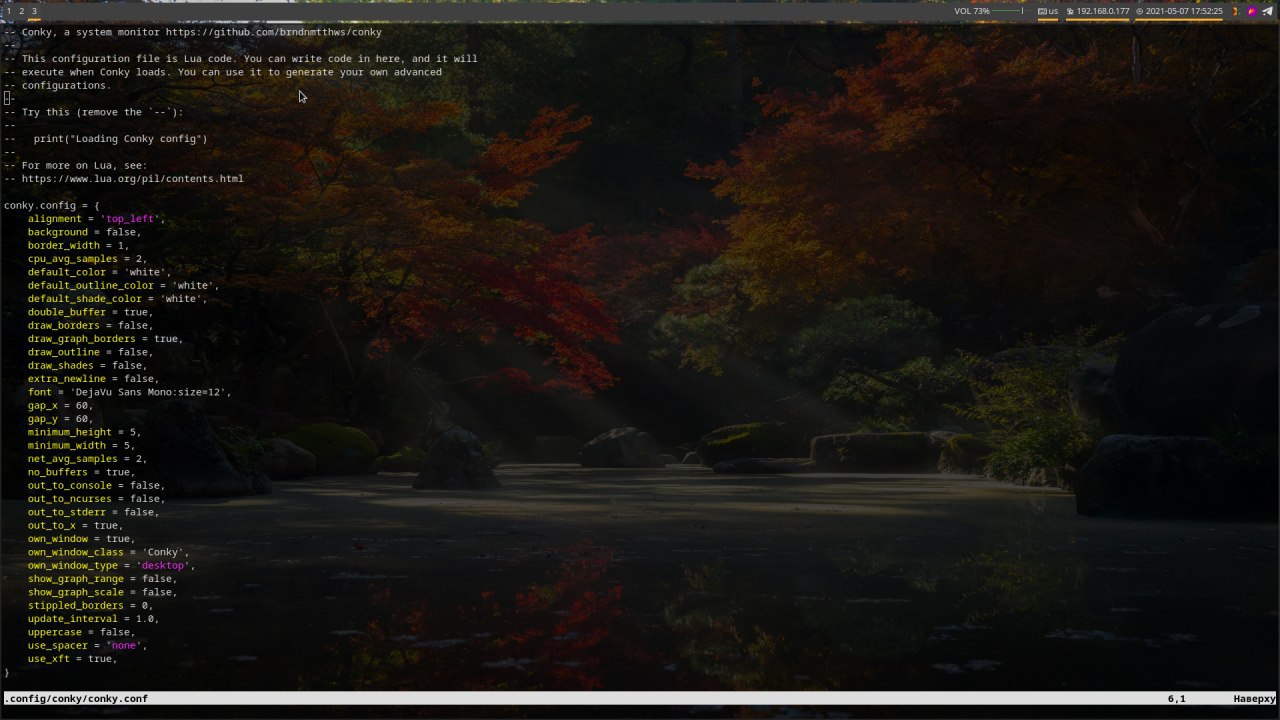Click the 'minimum_width = 5' line
Image resolution: width=1280 pixels, height=720 pixels.
point(81,445)
